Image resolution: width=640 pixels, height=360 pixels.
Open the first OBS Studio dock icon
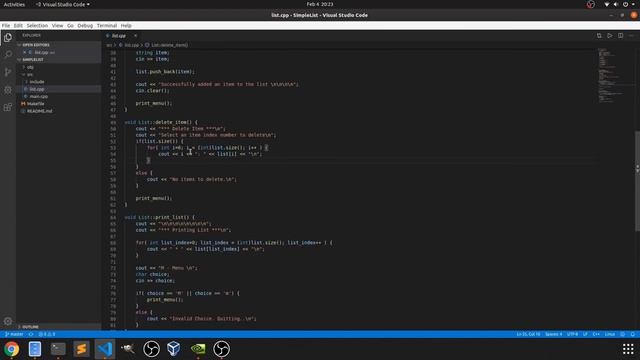[151, 349]
